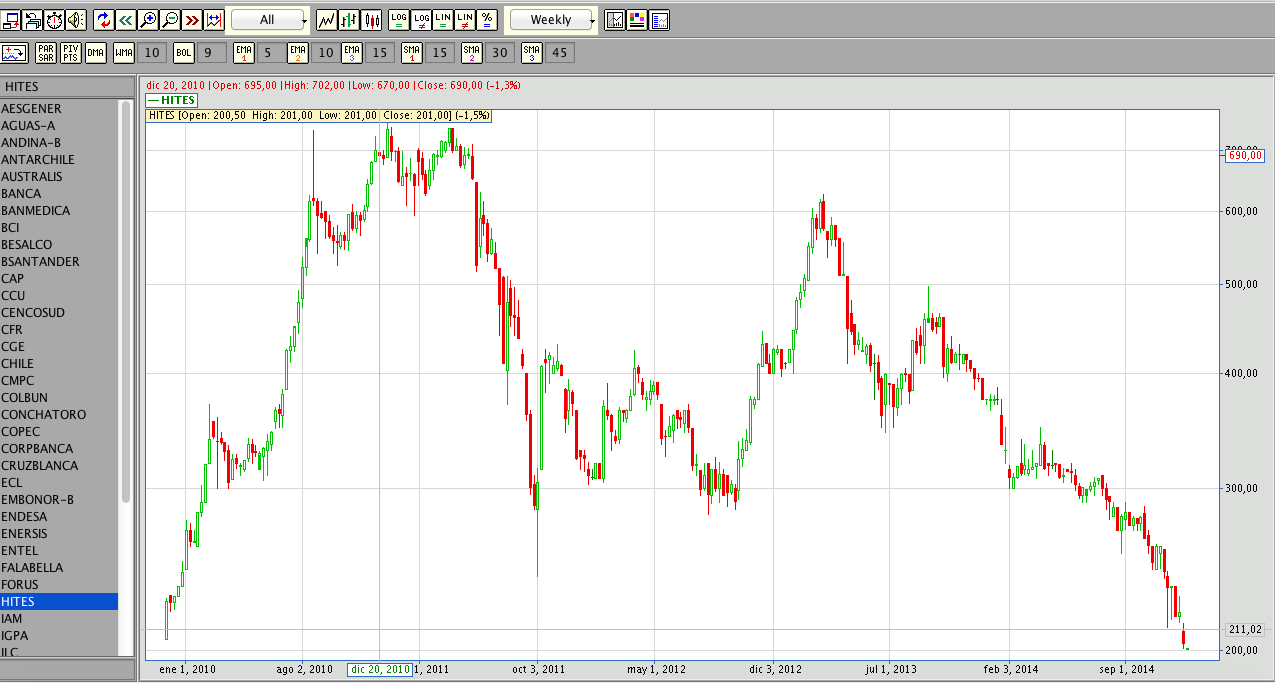The width and height of the screenshot is (1275, 683).
Task: Click the SMA 3 period field showing 45
Action: (x=560, y=53)
